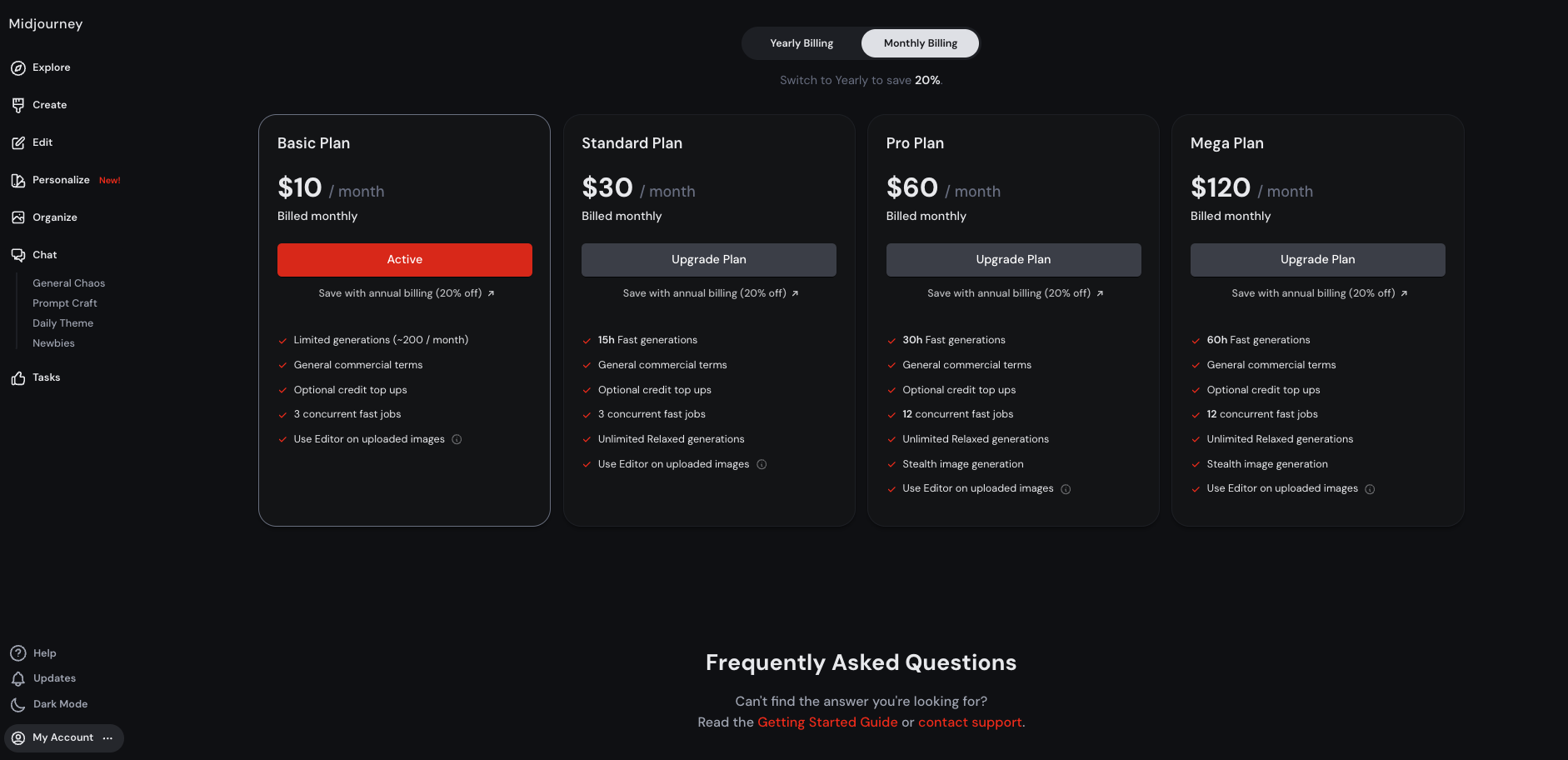Click the Updates bell icon
1568x760 pixels.
pyautogui.click(x=18, y=678)
